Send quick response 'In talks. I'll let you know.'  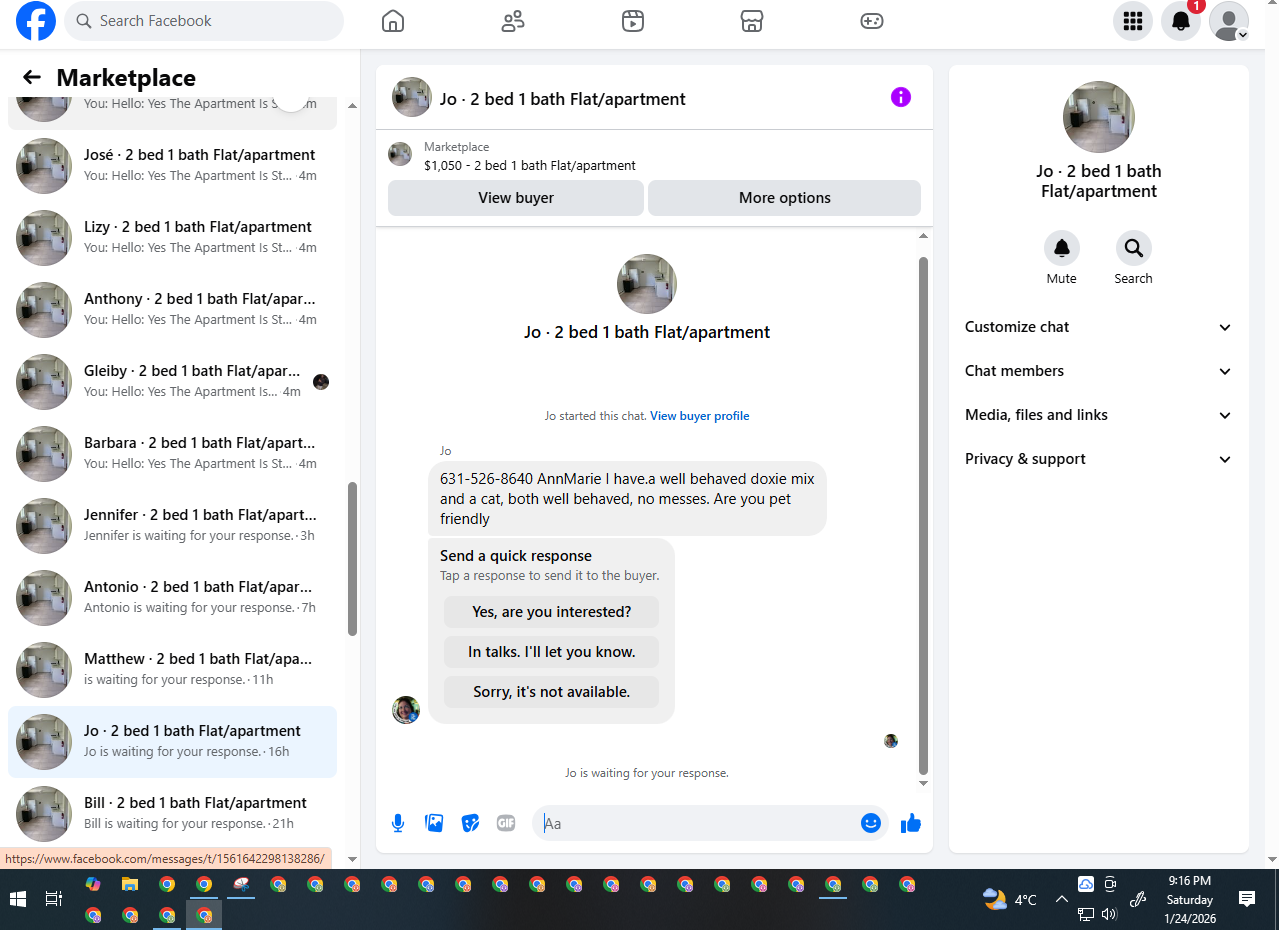pos(551,652)
